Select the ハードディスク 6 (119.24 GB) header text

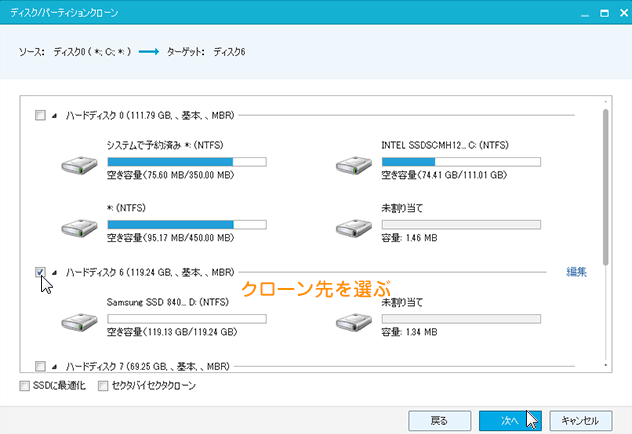click(150, 272)
